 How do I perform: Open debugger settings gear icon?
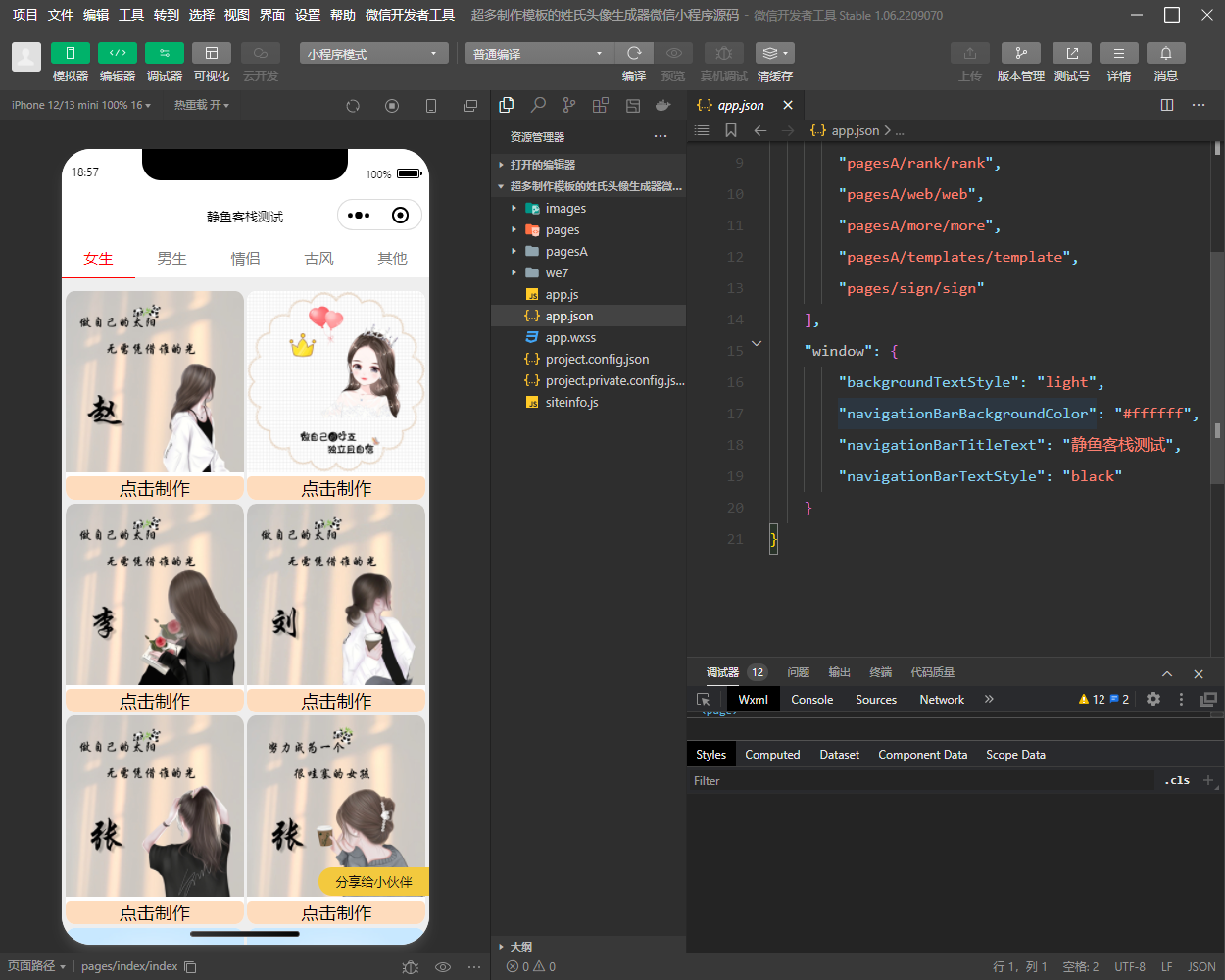coord(1153,699)
